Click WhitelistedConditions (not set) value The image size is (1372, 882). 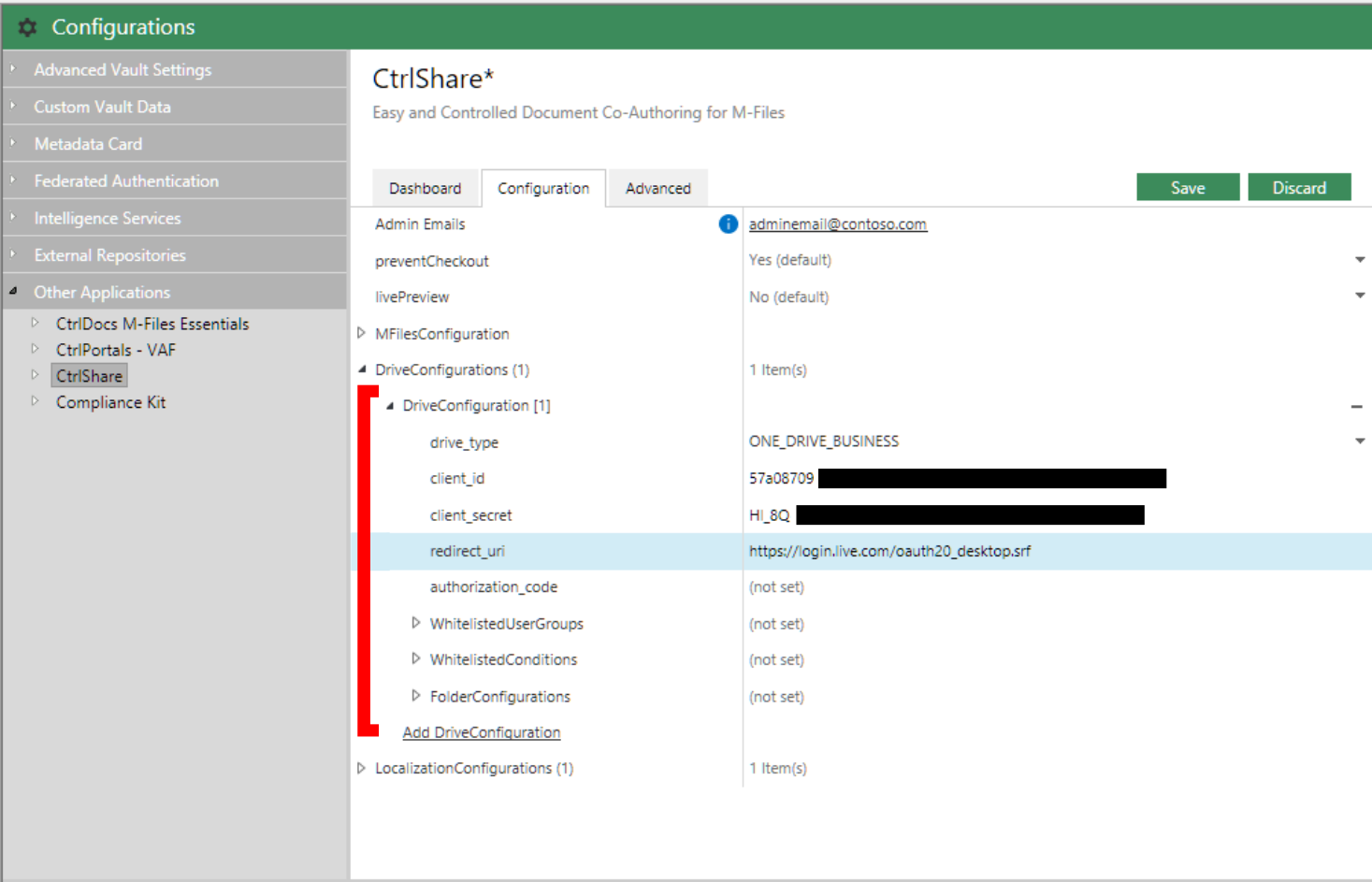coord(776,659)
